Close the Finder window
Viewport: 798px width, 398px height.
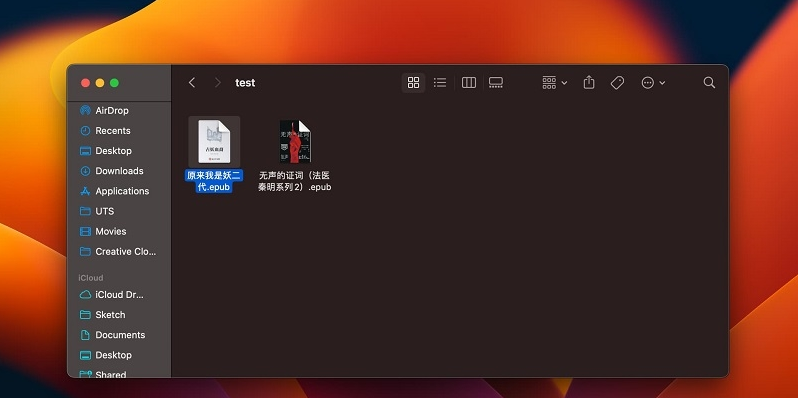point(86,82)
